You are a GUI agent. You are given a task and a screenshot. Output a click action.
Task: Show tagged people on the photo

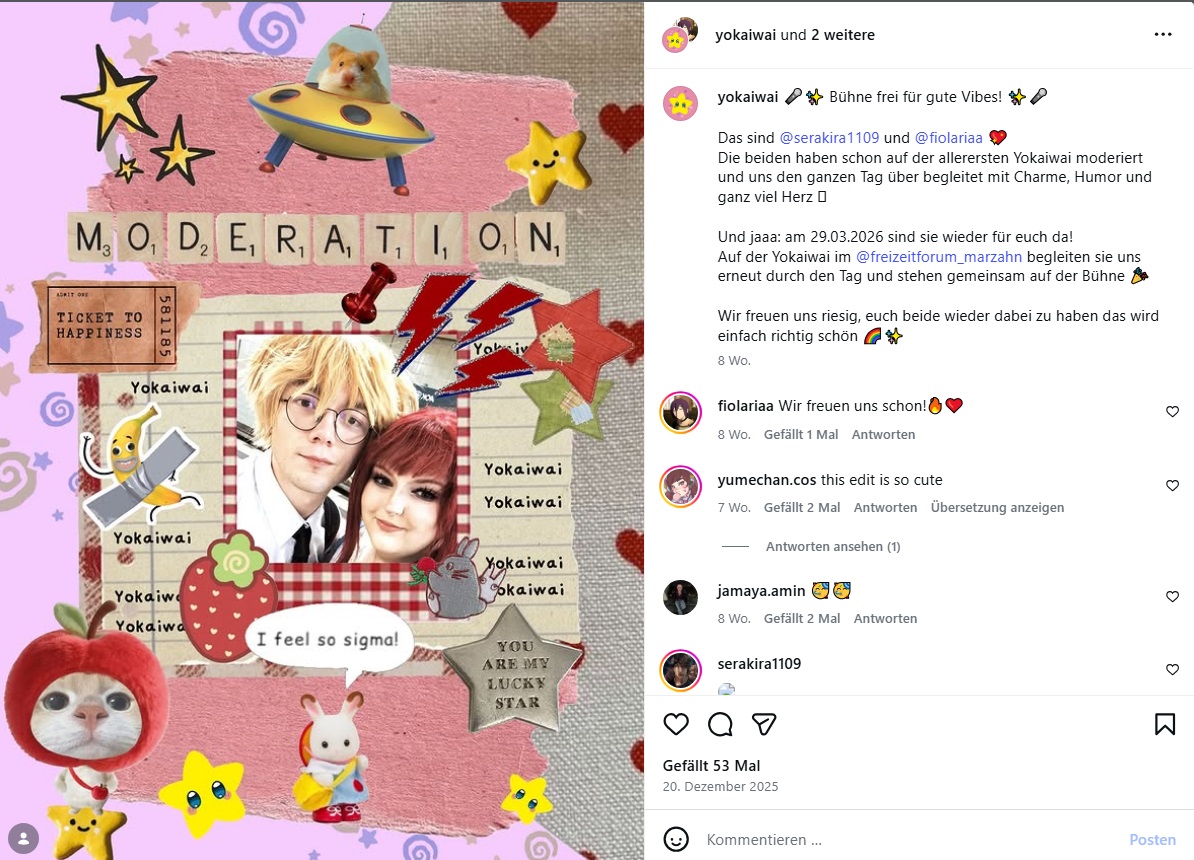click(x=23, y=837)
